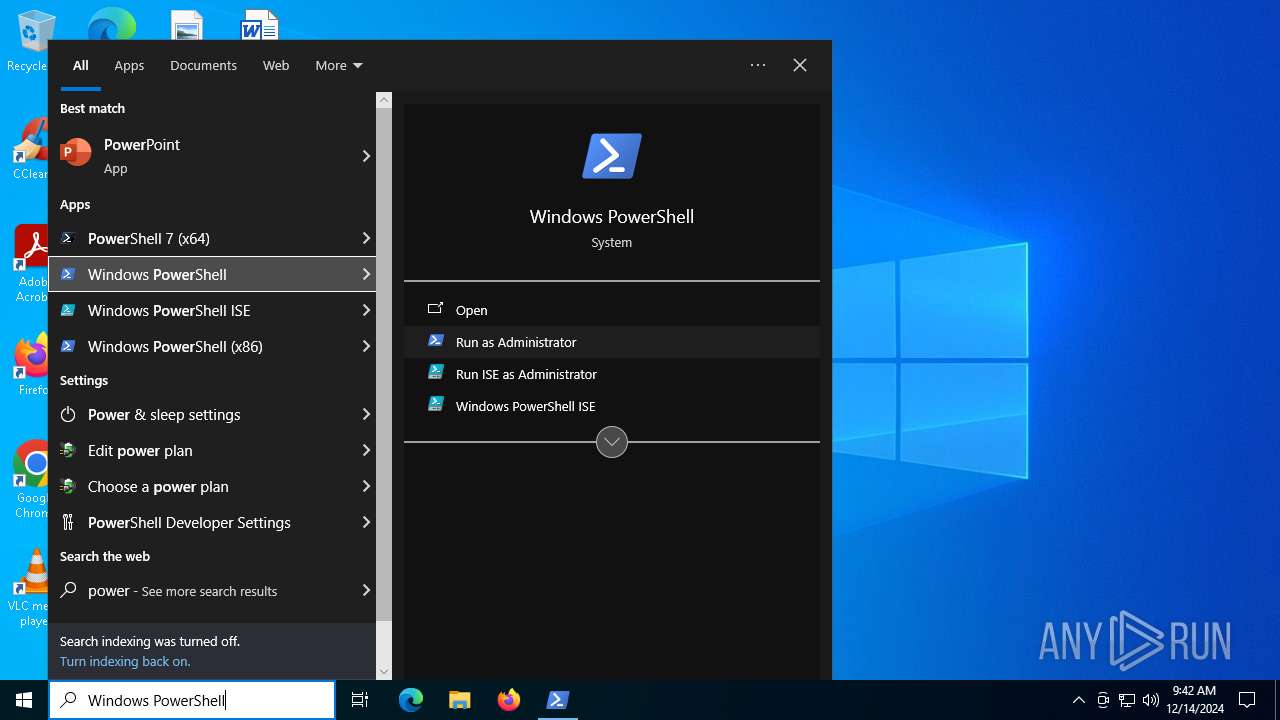Expand Windows PowerShell (x86) arrow
1280x720 pixels.
[x=366, y=346]
